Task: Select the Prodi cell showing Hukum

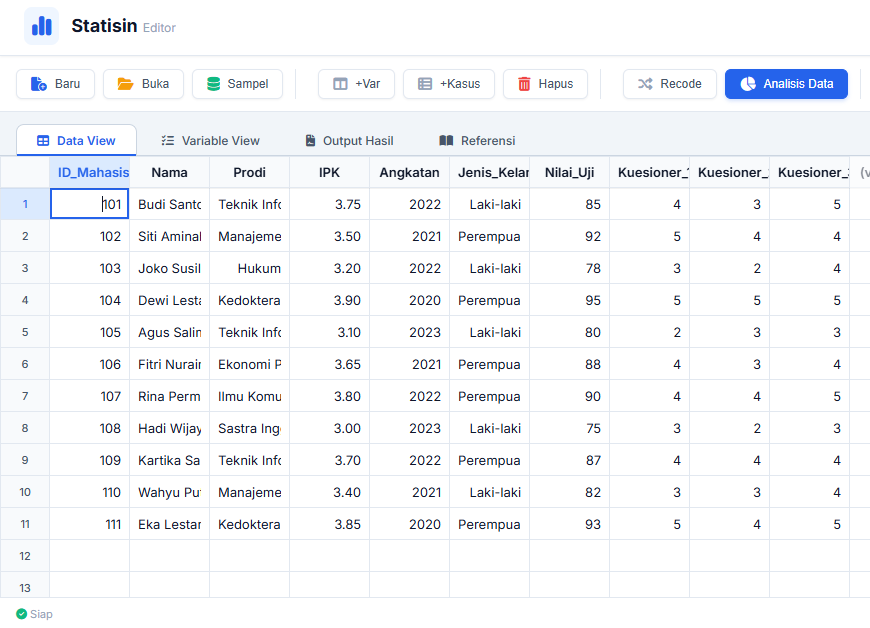Action: pyautogui.click(x=249, y=268)
